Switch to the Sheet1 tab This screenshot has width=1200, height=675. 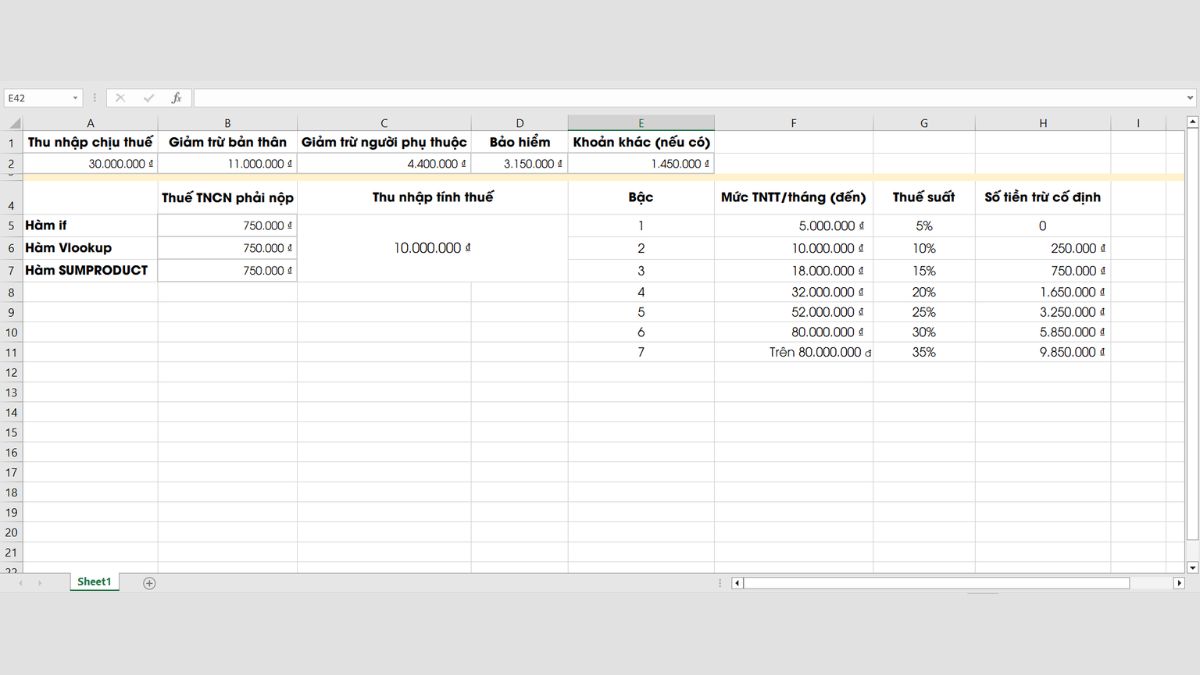pos(93,580)
